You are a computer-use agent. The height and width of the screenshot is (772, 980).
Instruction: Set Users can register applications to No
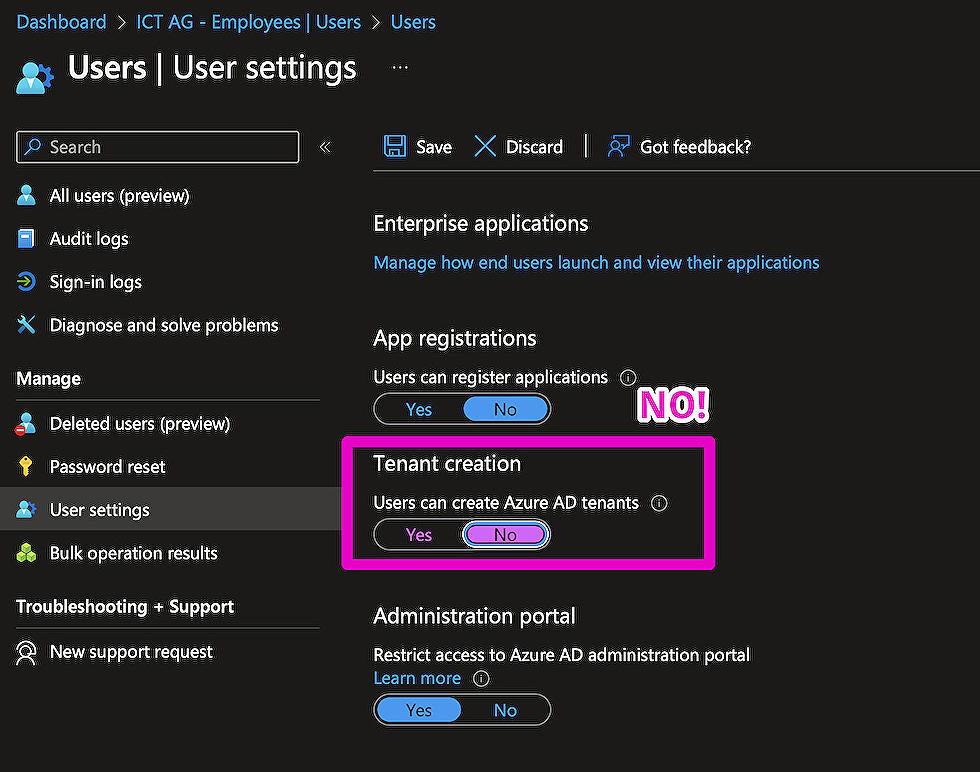point(506,409)
